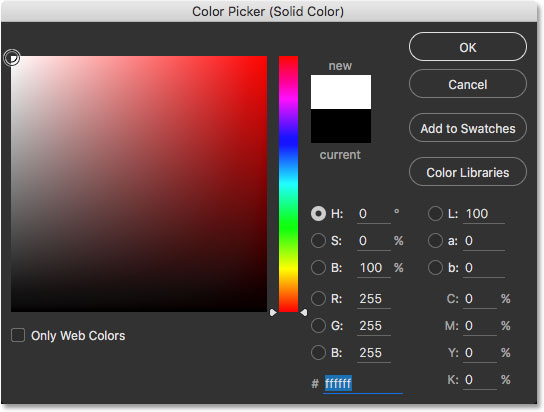Click the 'current' label below the swatch

click(x=340, y=155)
